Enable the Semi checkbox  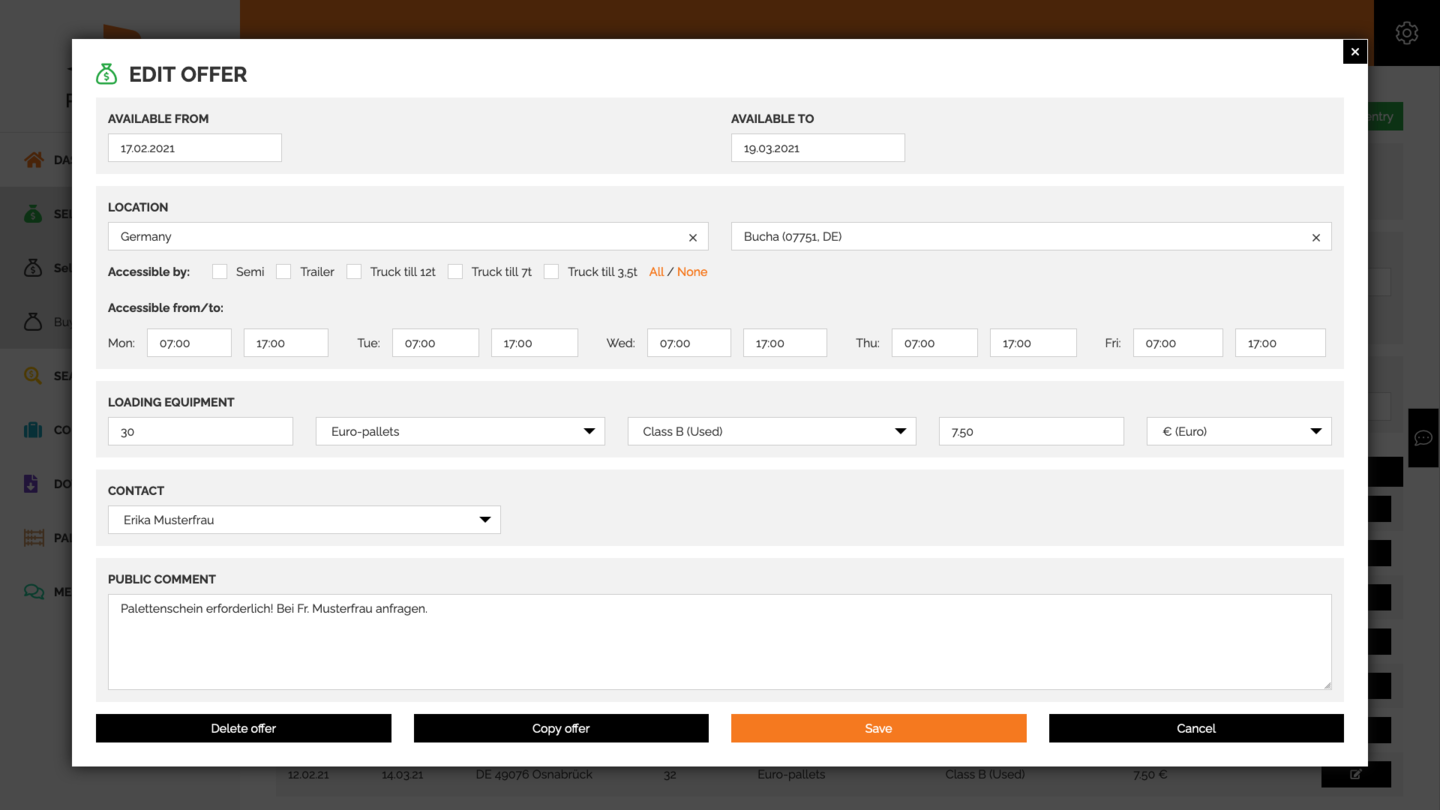pyautogui.click(x=220, y=272)
